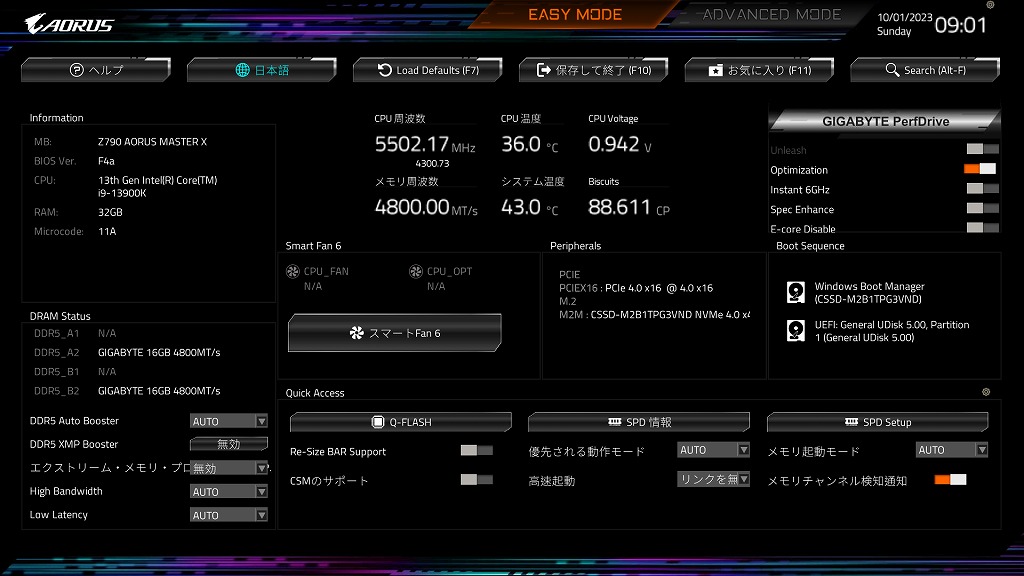The width and height of the screenshot is (1024, 576).
Task: Open SPD Setup button
Action: (877, 422)
